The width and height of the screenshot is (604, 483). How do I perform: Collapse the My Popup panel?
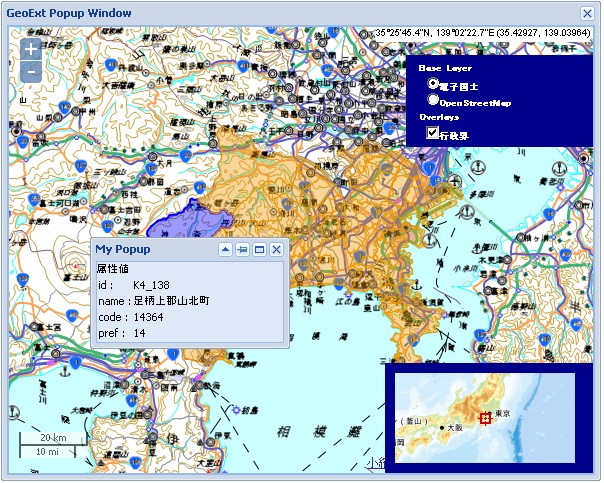click(x=226, y=249)
